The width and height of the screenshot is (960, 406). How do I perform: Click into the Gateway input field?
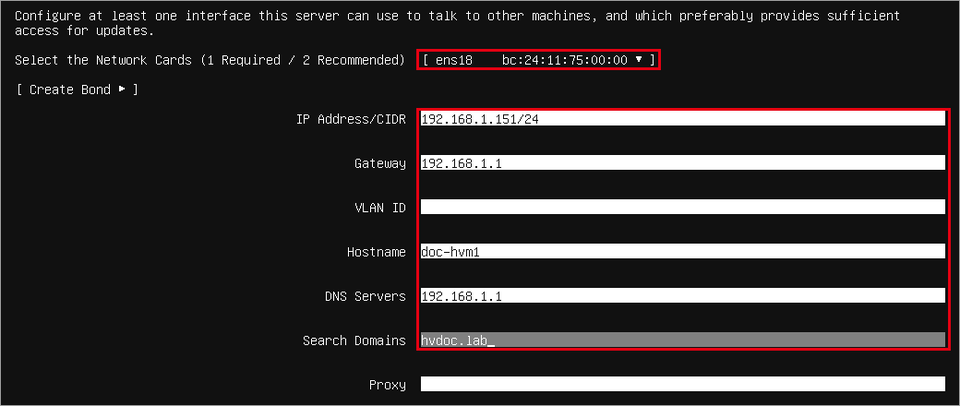(x=683, y=163)
